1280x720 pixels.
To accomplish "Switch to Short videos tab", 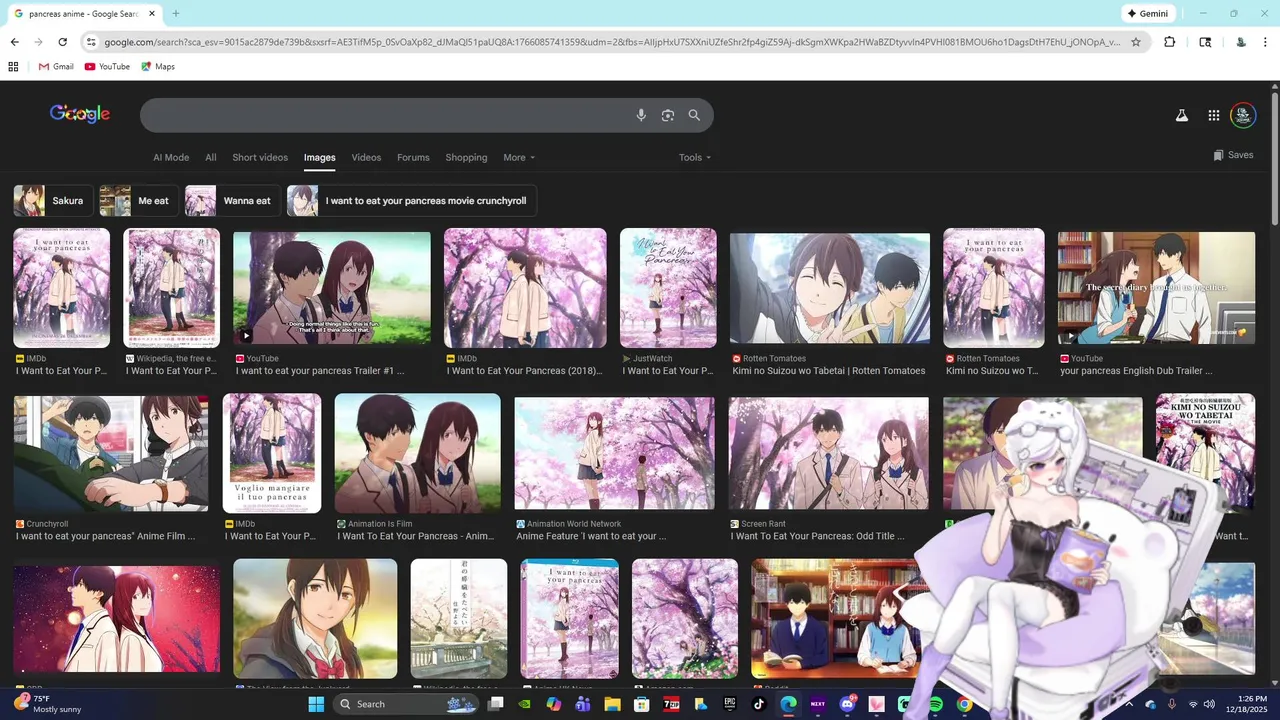I will [x=260, y=157].
